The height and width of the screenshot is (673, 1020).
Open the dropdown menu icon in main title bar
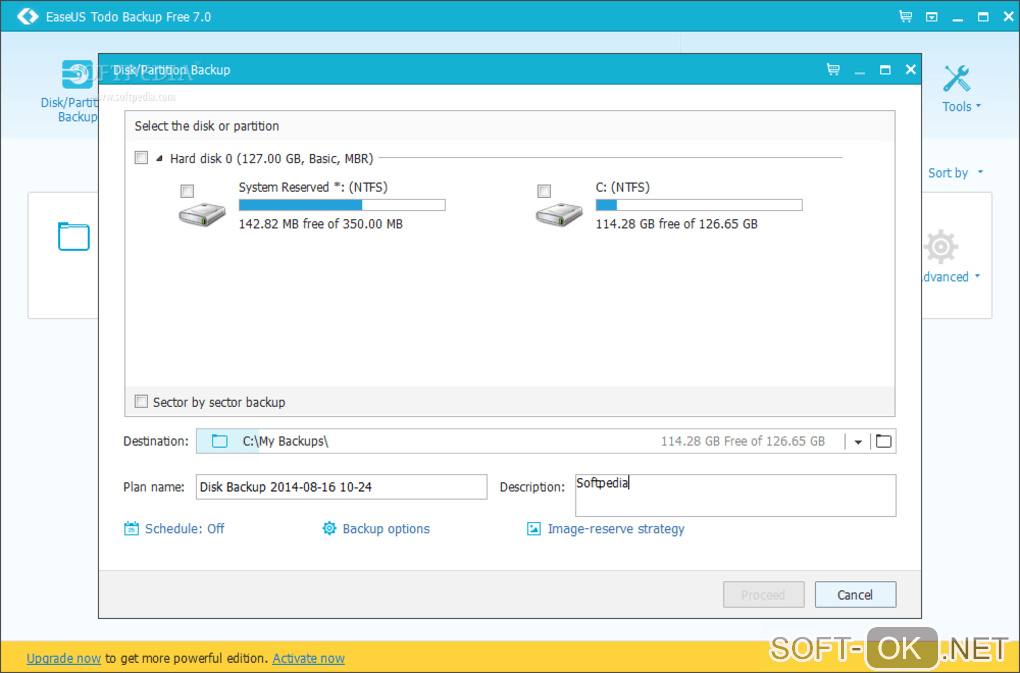point(932,17)
